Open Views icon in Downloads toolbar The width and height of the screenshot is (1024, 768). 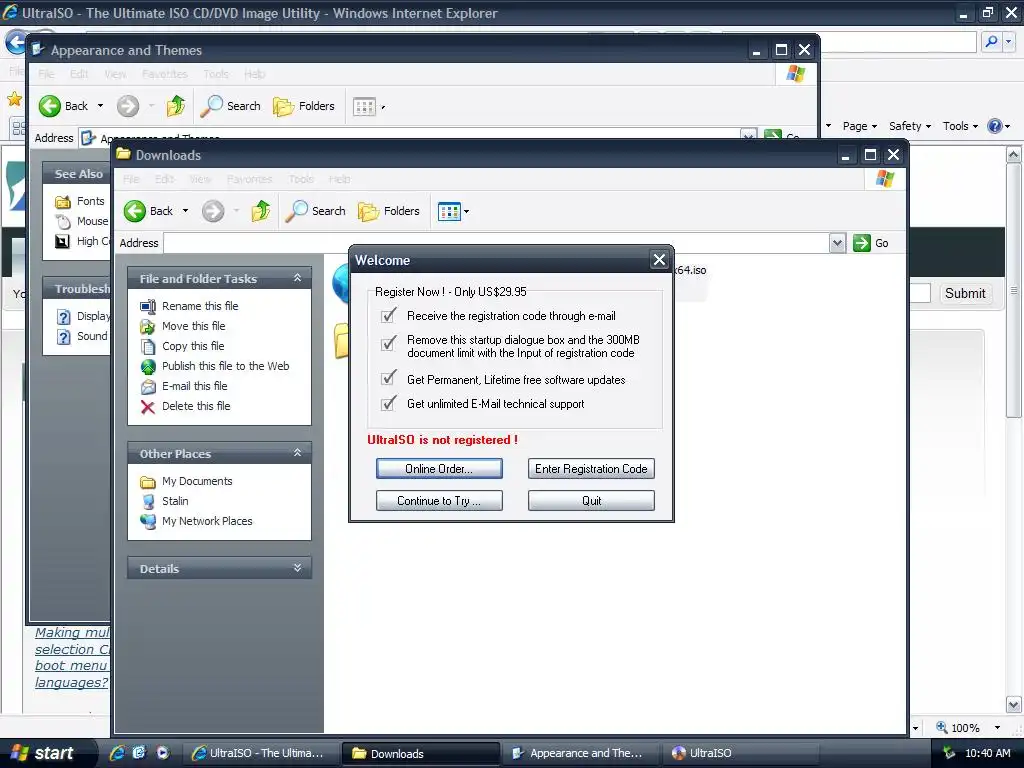[x=449, y=212]
